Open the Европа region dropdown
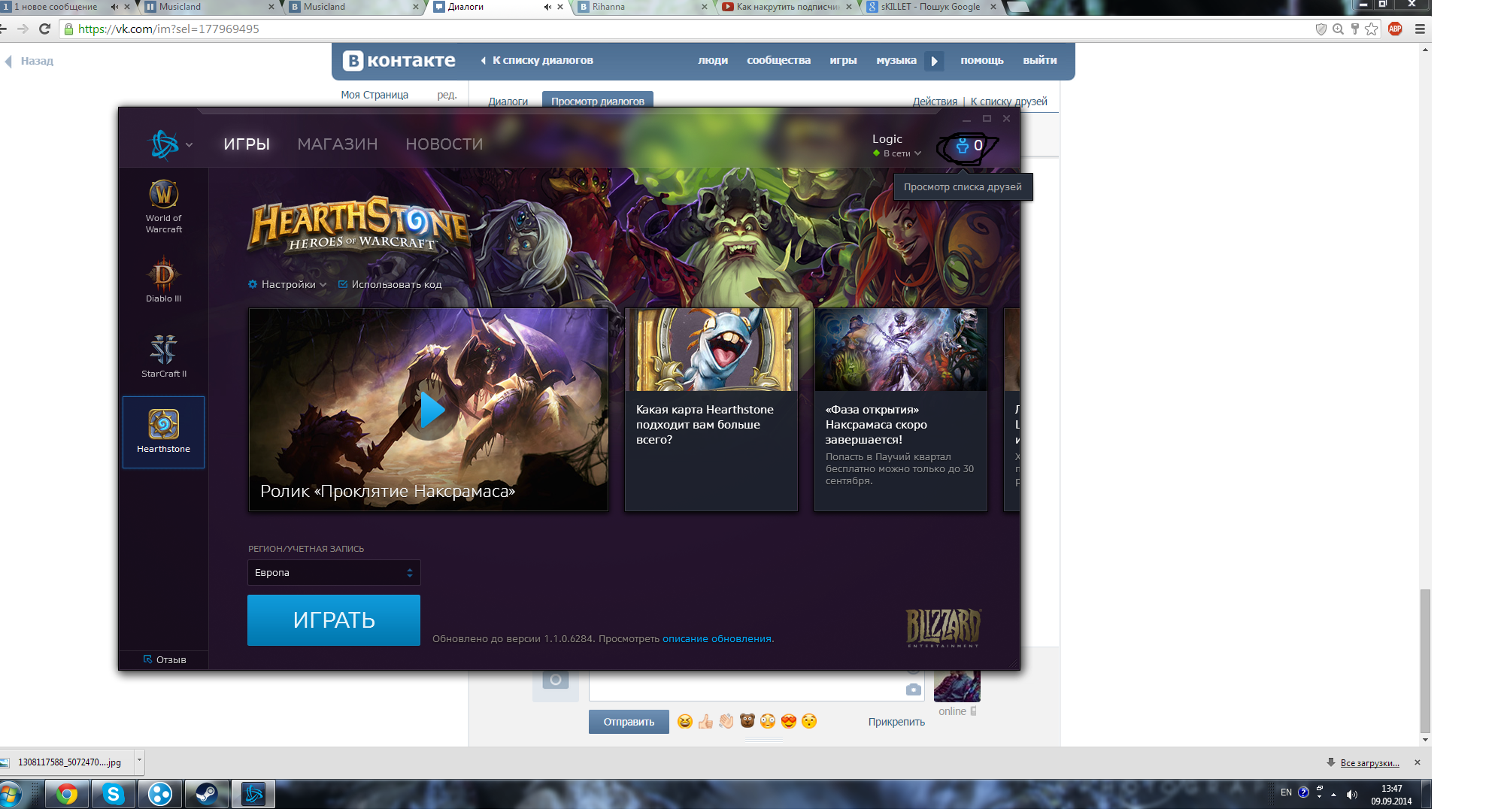This screenshot has height=812, width=1504. 334,572
